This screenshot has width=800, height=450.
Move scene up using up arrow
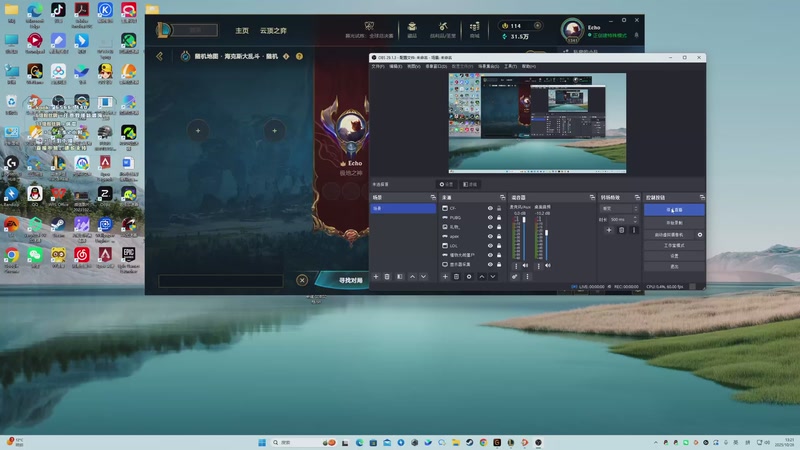coord(412,277)
